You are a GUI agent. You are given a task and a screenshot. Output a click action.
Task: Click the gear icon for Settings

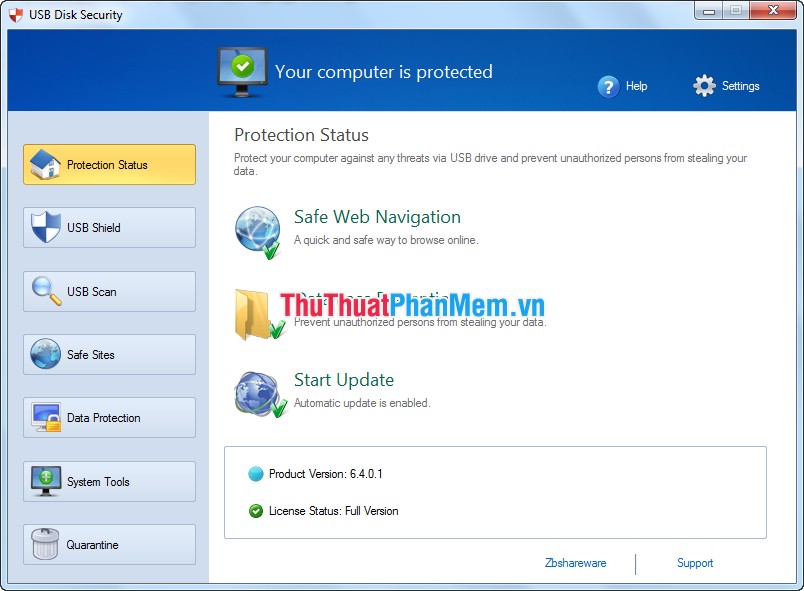(704, 86)
